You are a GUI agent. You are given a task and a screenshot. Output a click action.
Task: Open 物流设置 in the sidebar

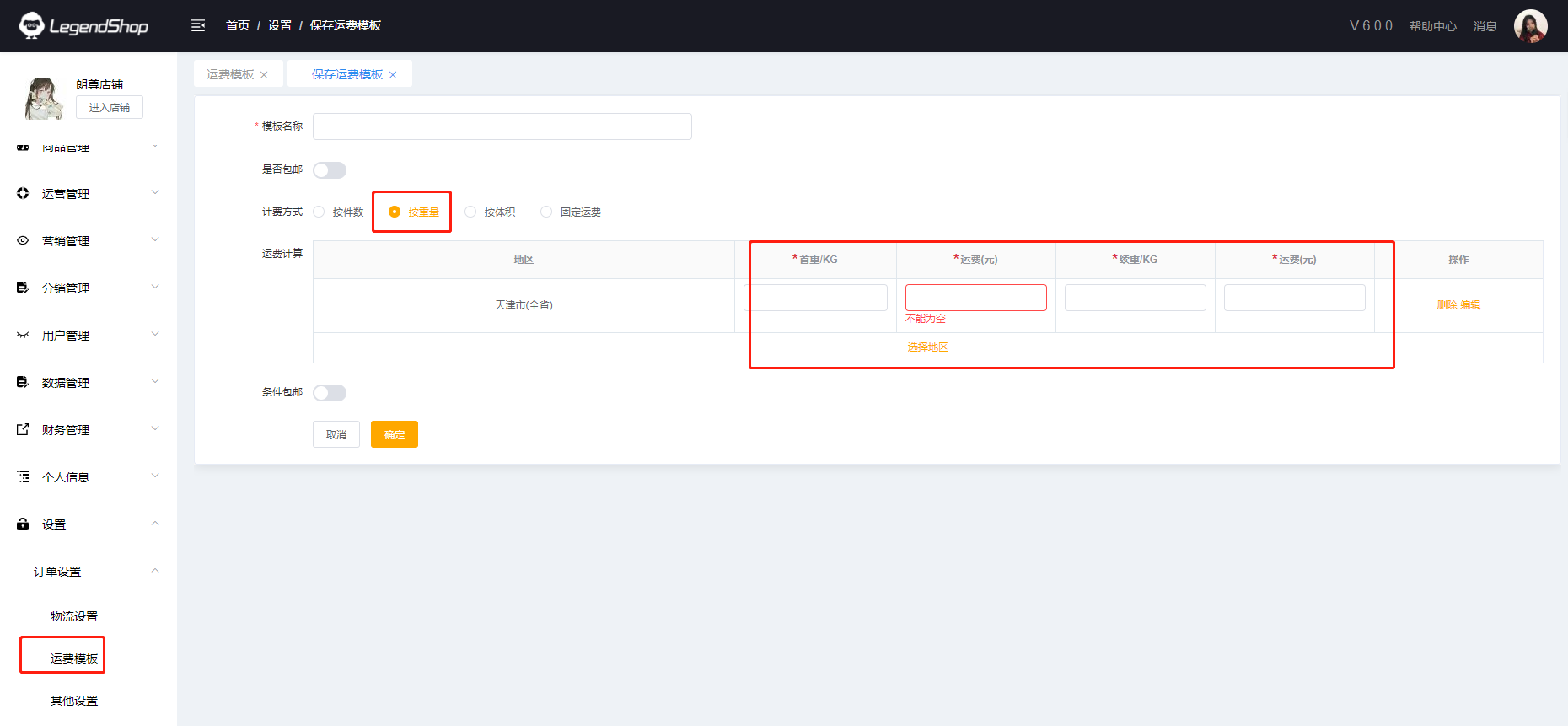coord(74,616)
